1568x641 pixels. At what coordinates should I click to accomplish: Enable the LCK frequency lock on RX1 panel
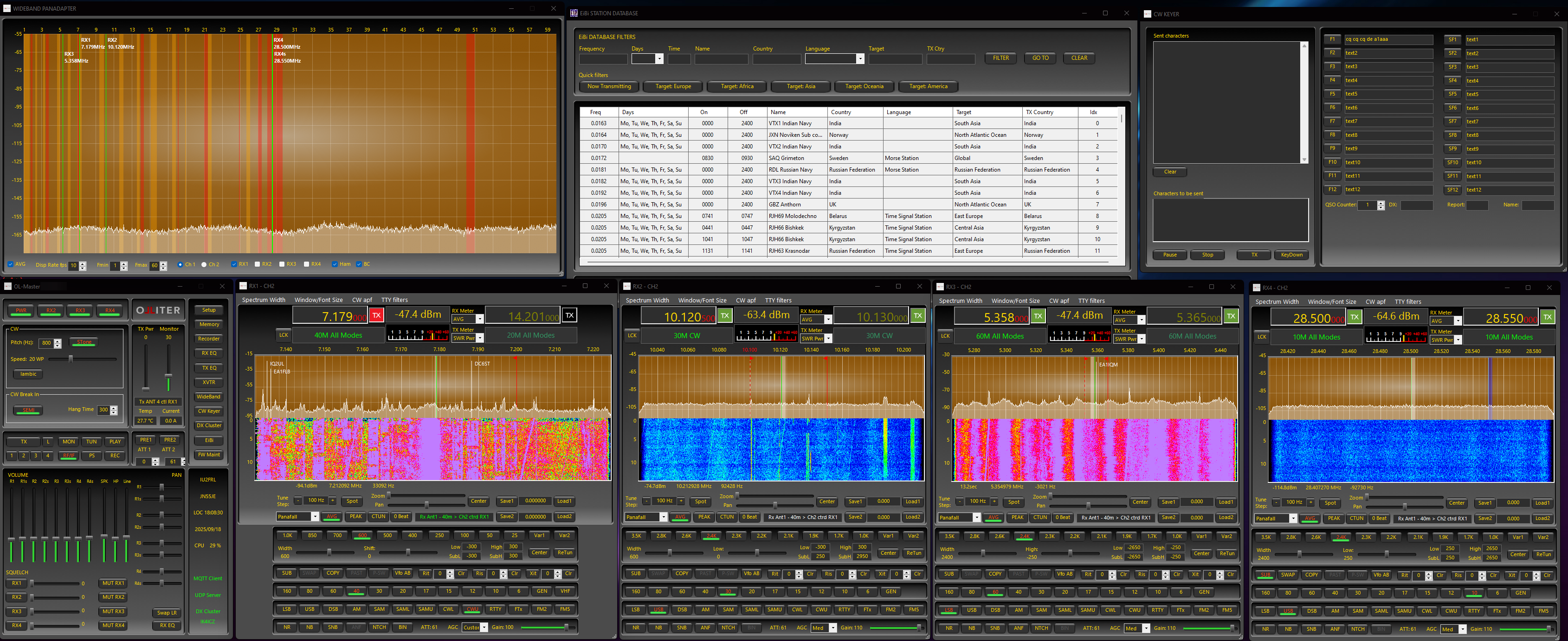coord(283,334)
